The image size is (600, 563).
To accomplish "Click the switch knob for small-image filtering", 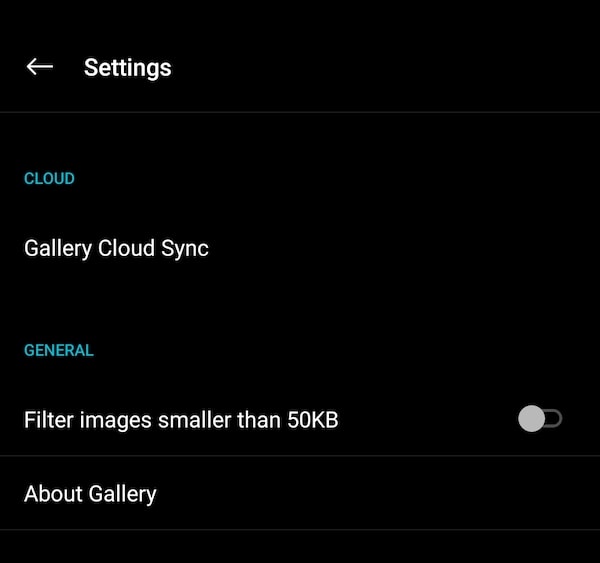I will 532,420.
